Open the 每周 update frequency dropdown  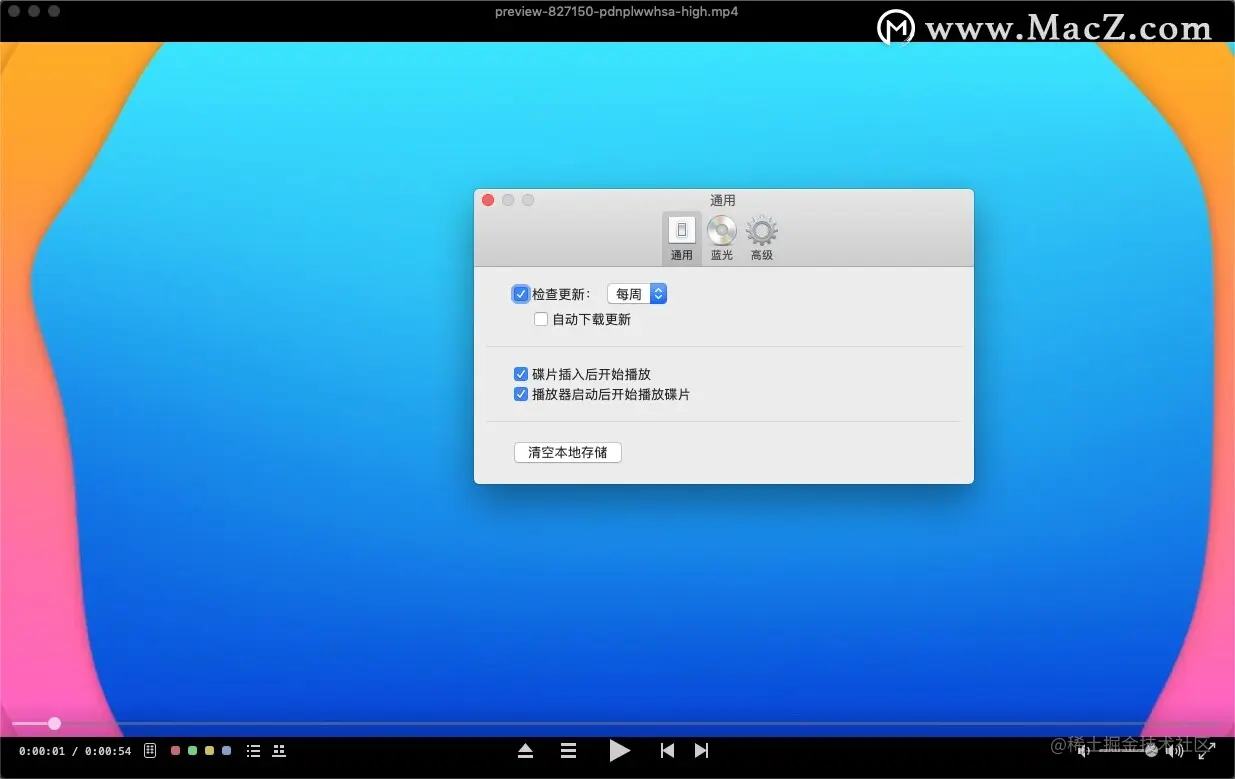pyautogui.click(x=637, y=294)
